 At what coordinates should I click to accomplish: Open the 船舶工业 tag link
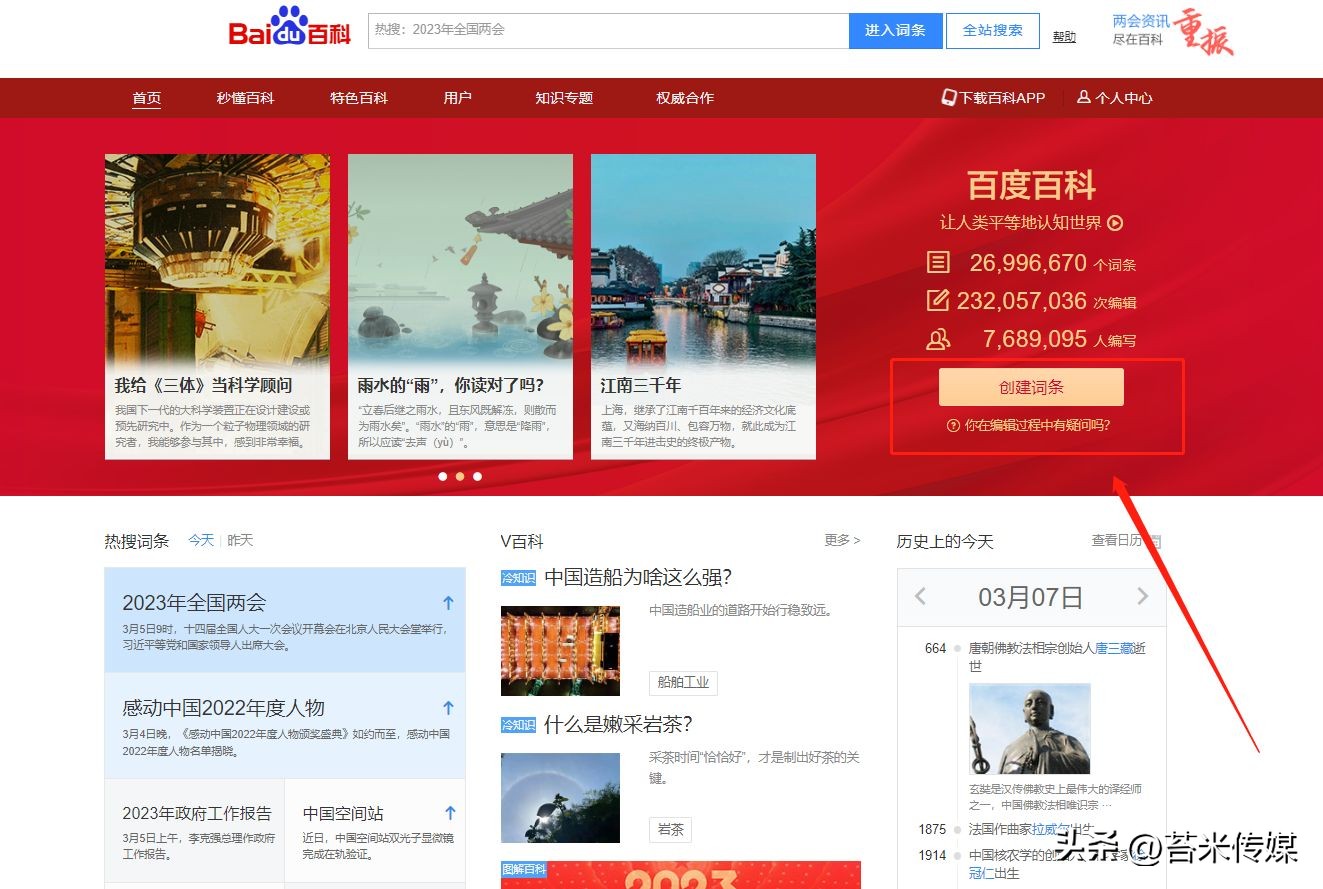click(x=683, y=683)
